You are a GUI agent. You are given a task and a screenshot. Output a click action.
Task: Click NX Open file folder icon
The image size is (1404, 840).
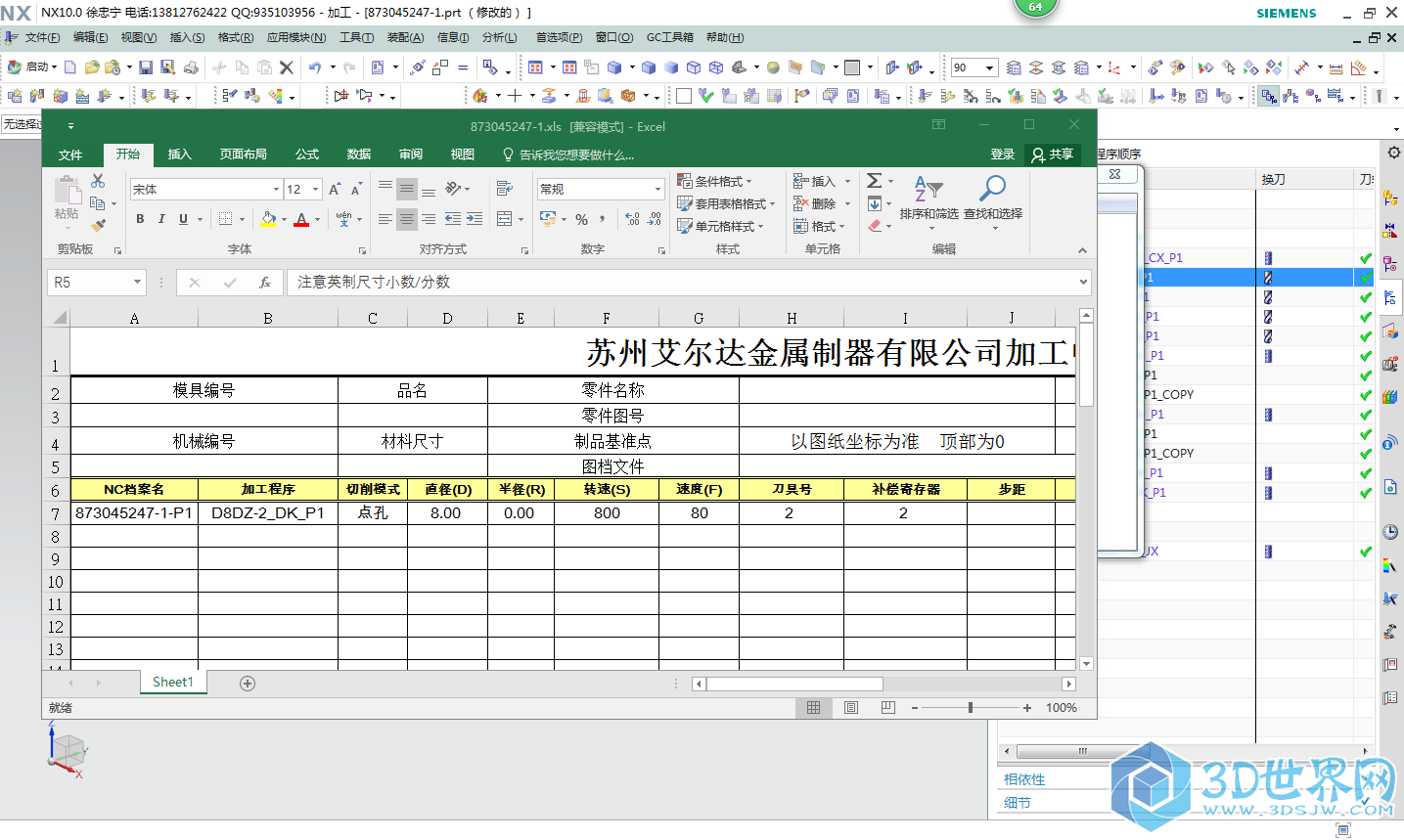click(x=92, y=67)
